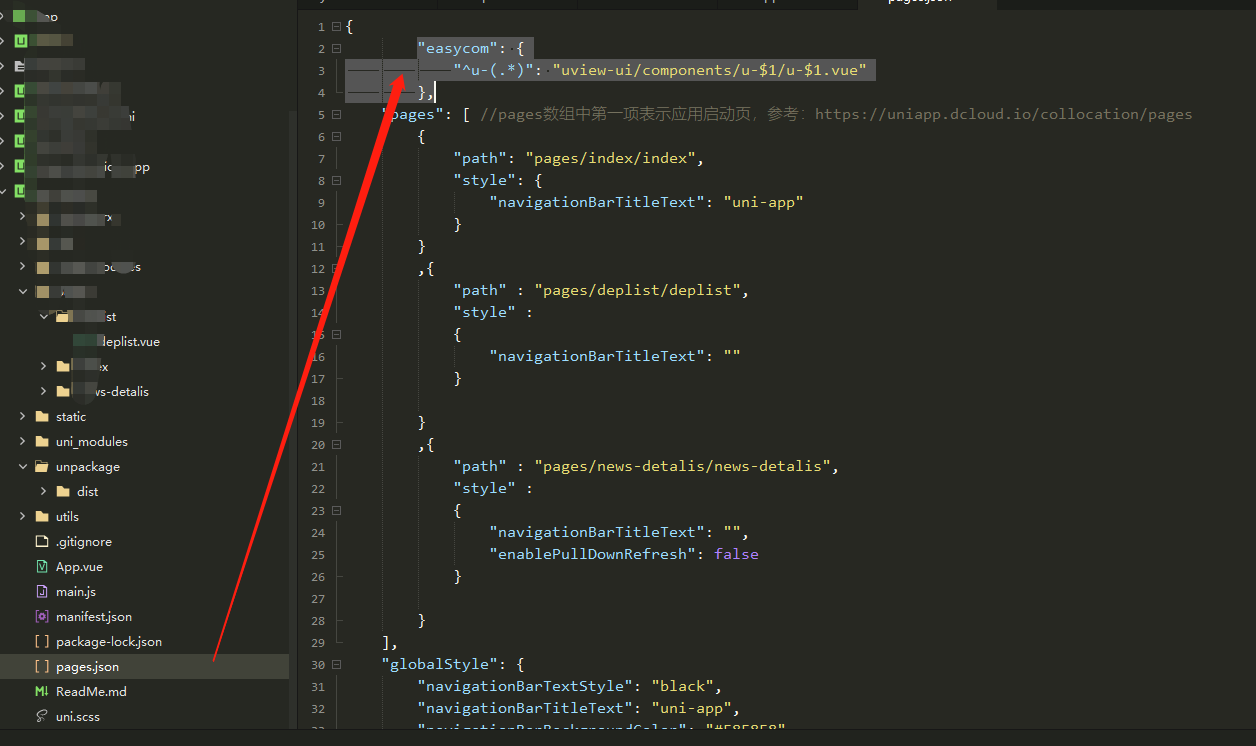Click the dist folder icon
The height and width of the screenshot is (746, 1256).
63,492
